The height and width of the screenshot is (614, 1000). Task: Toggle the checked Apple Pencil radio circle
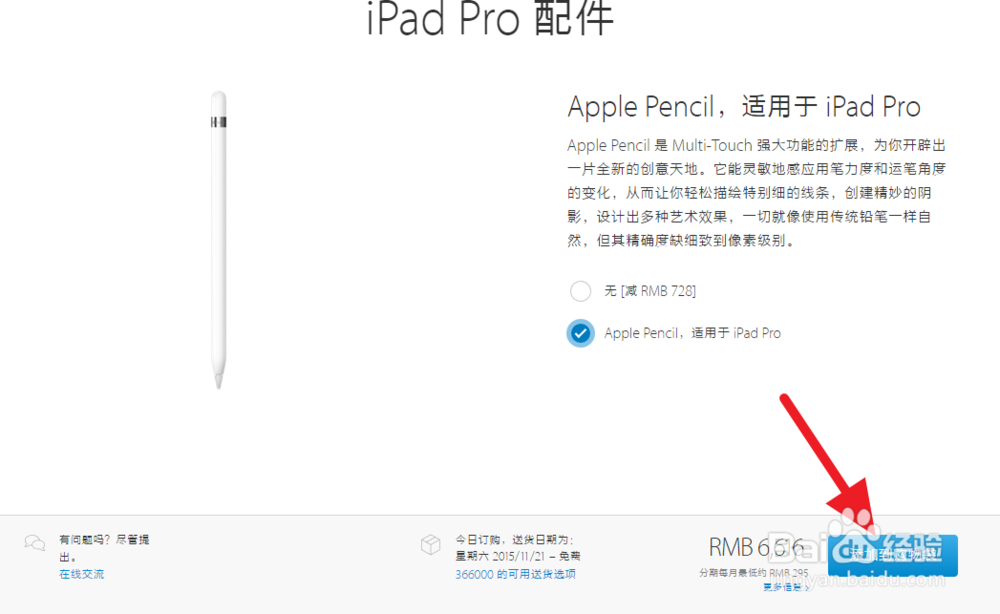580,333
